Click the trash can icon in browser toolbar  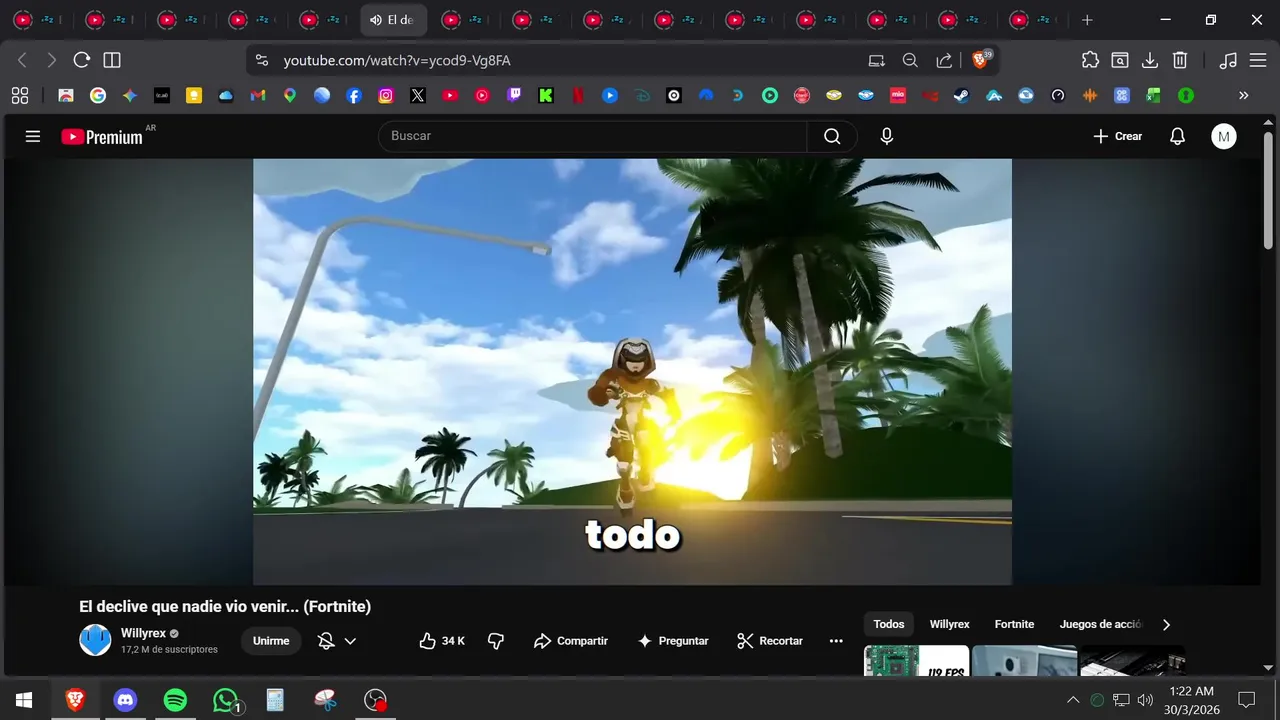[x=1180, y=60]
